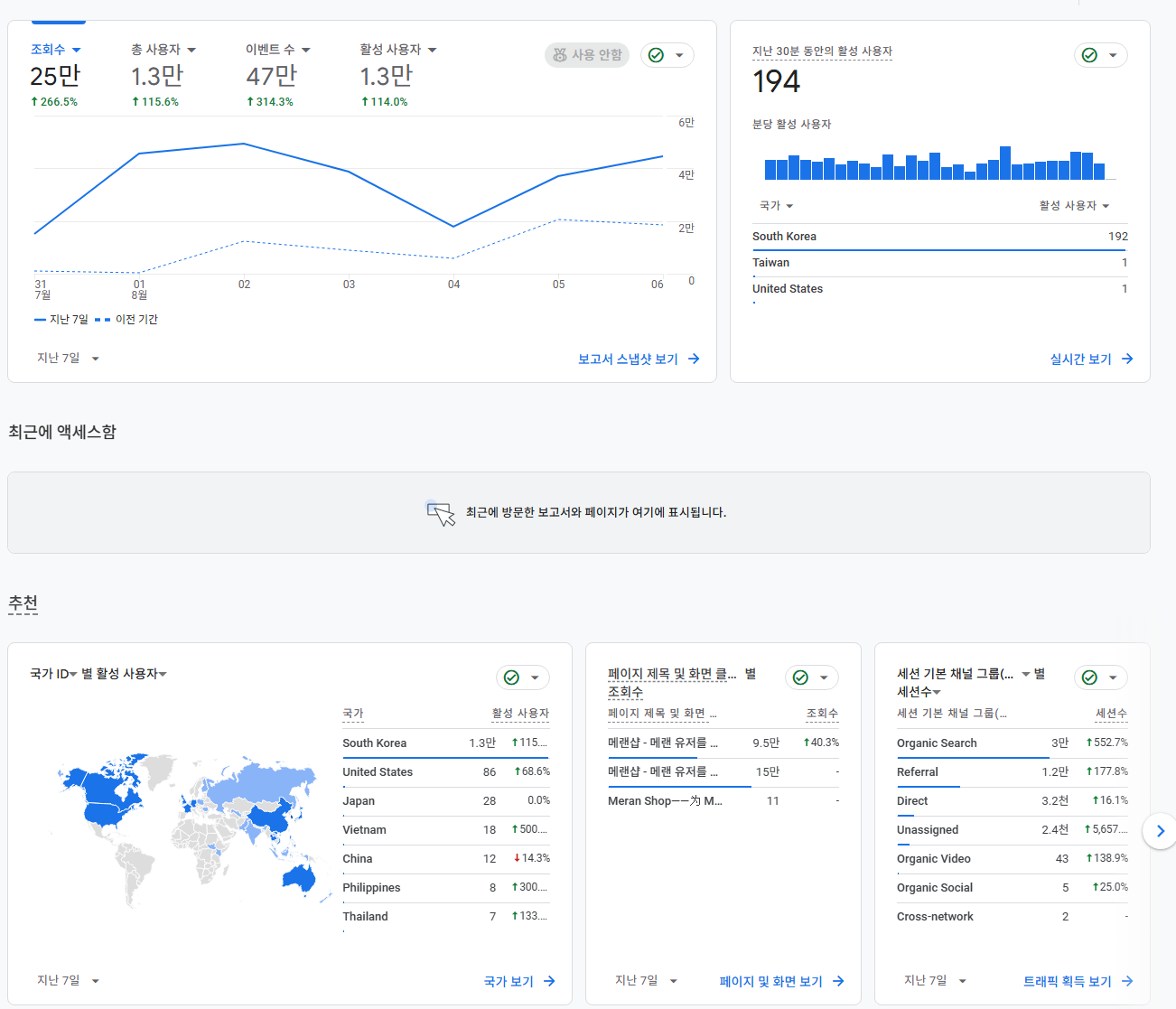Click the realtime card green check icon
The image size is (1176, 1009).
tap(1090, 55)
